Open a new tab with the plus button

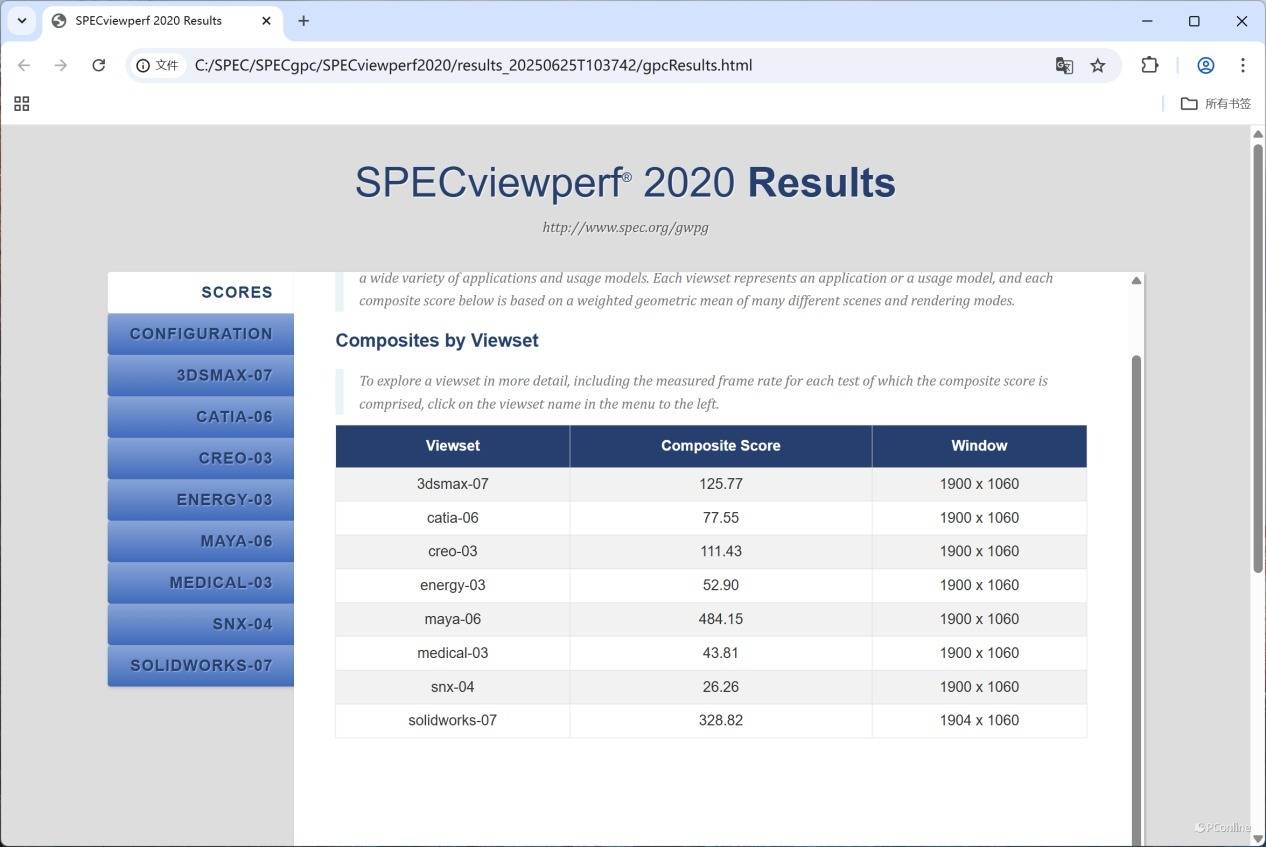(x=304, y=20)
